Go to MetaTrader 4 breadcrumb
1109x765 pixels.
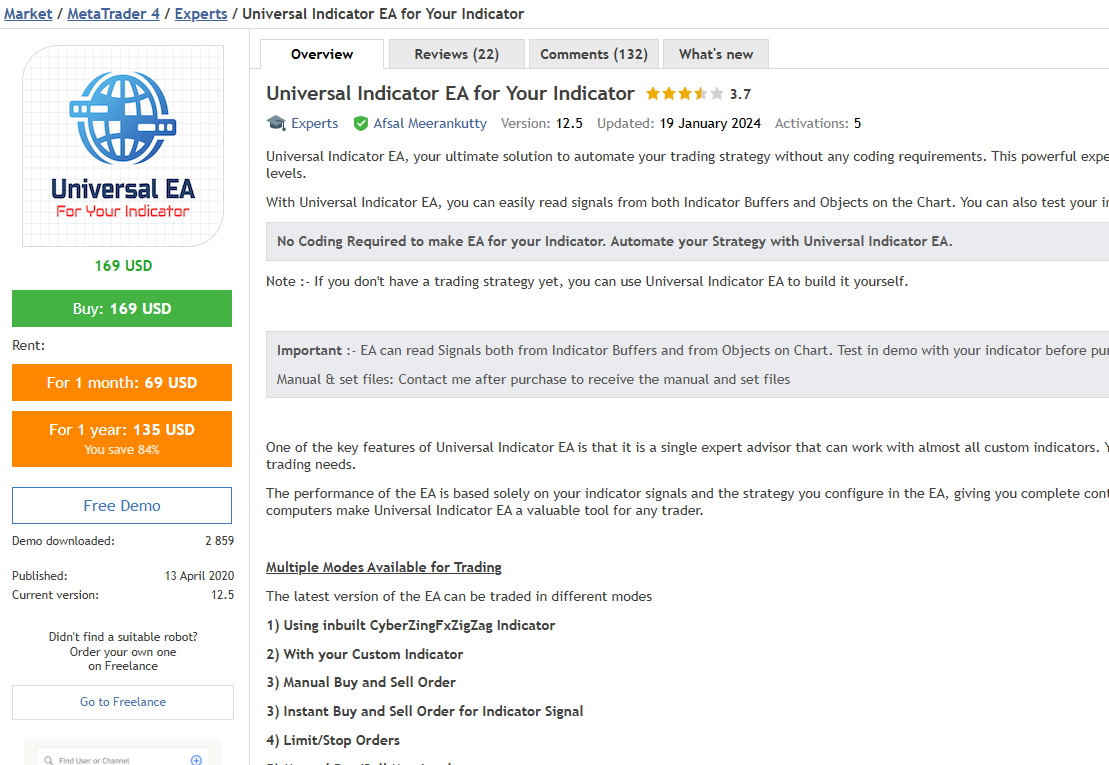113,13
